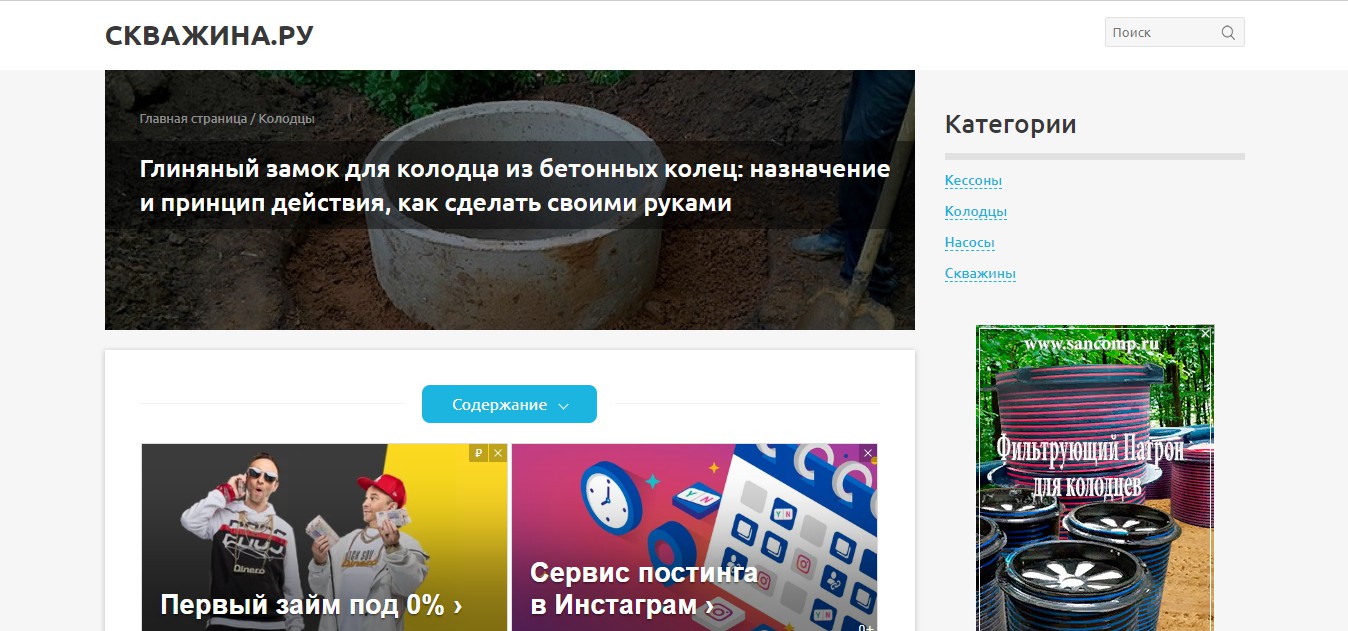Open the Колодцы category in sidebar
This screenshot has width=1348, height=631.
tap(976, 212)
